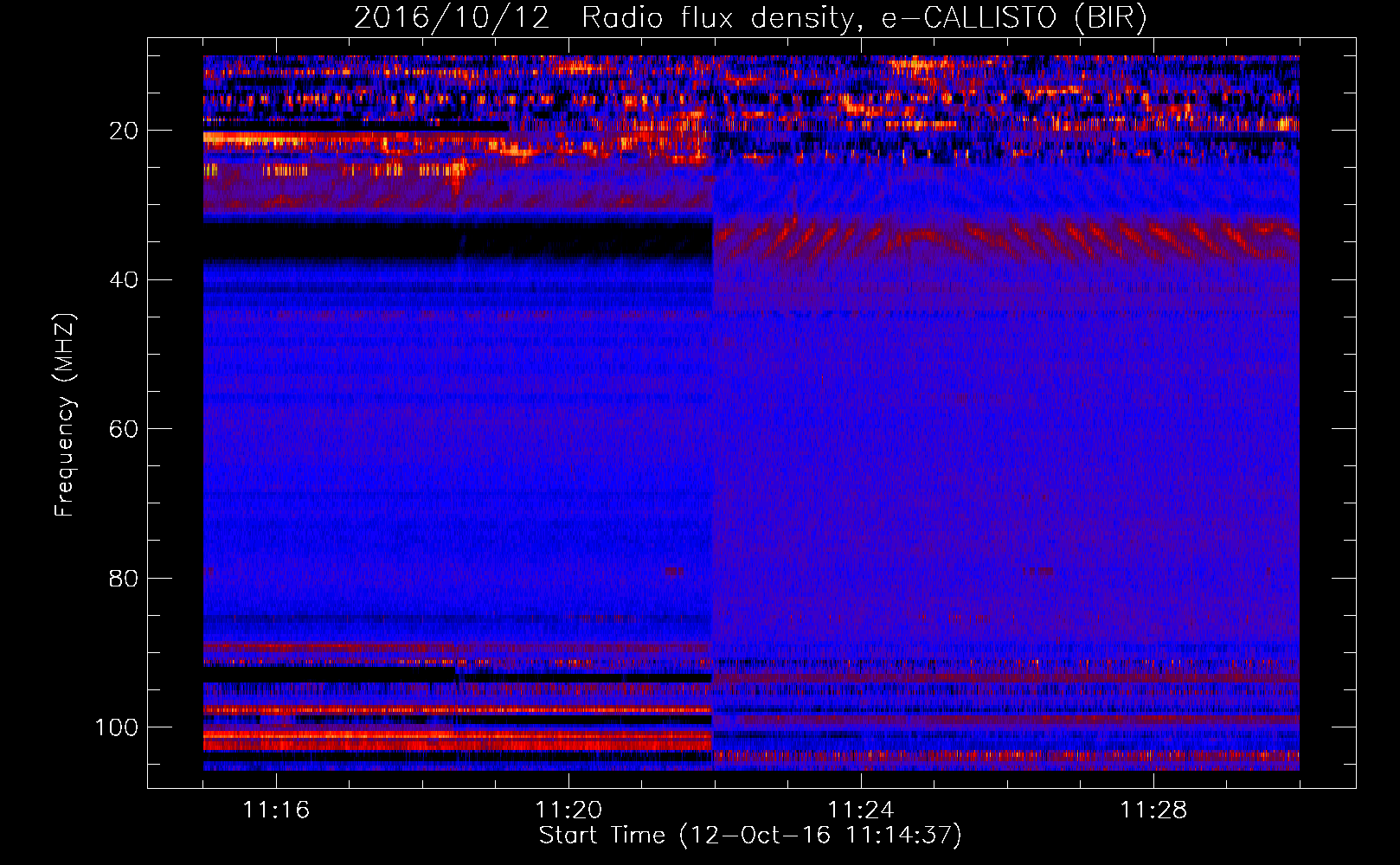
Task: Click the frequency tick label "100"
Action: (x=117, y=727)
